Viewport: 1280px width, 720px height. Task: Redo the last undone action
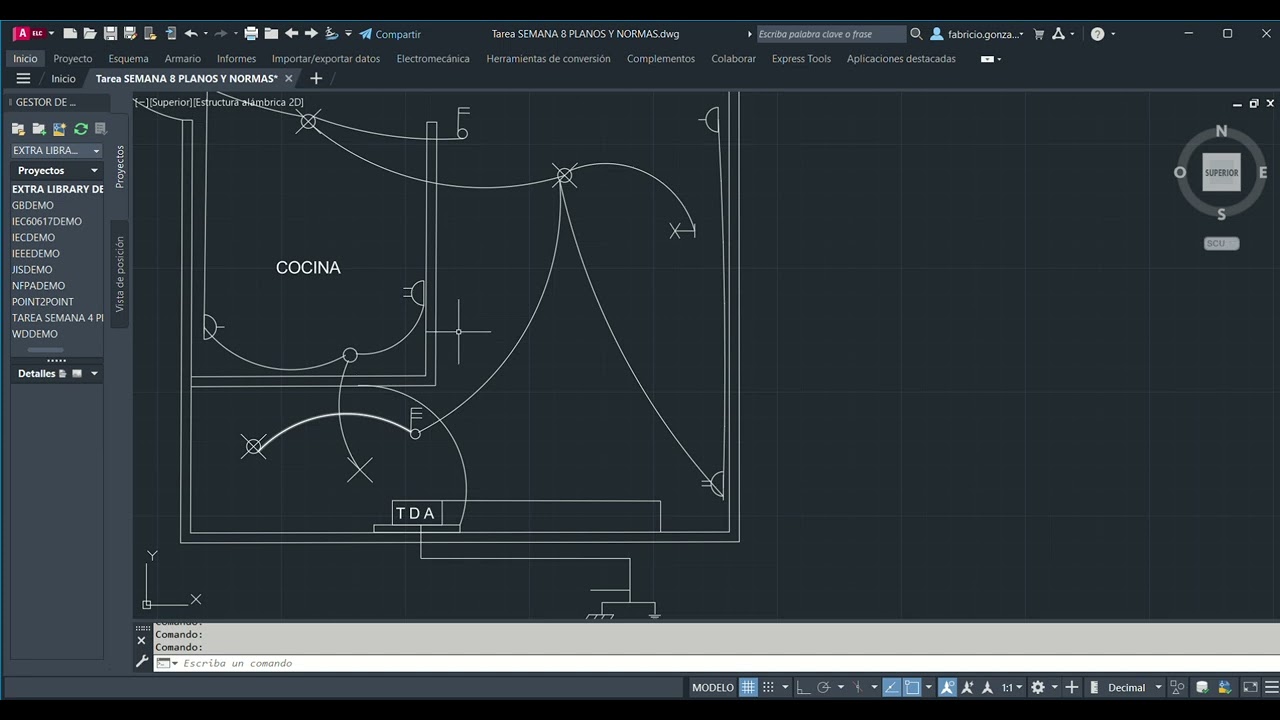(222, 34)
